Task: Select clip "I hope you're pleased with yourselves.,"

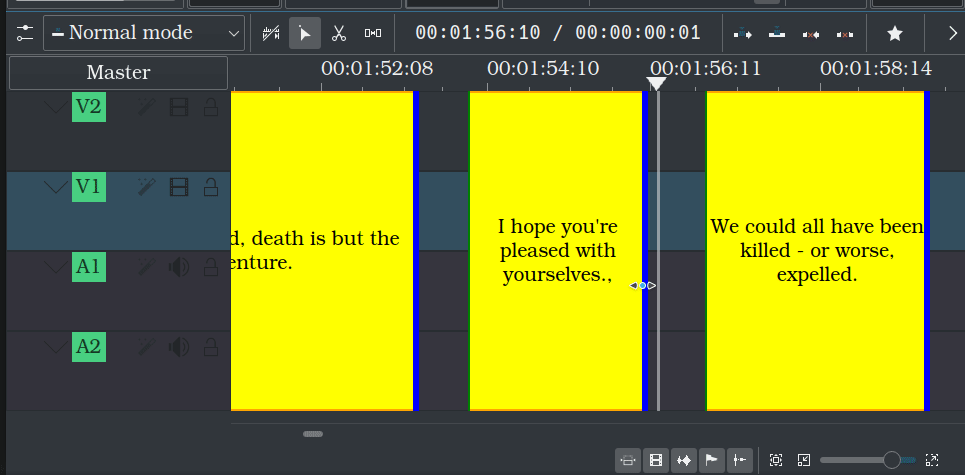Action: pyautogui.click(x=558, y=250)
